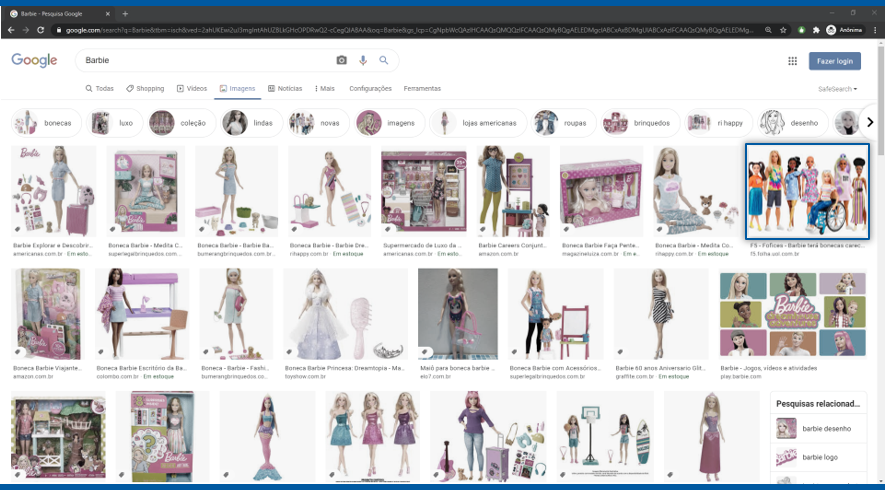Filter by roupas chip
The image size is (888, 490).
coord(563,123)
